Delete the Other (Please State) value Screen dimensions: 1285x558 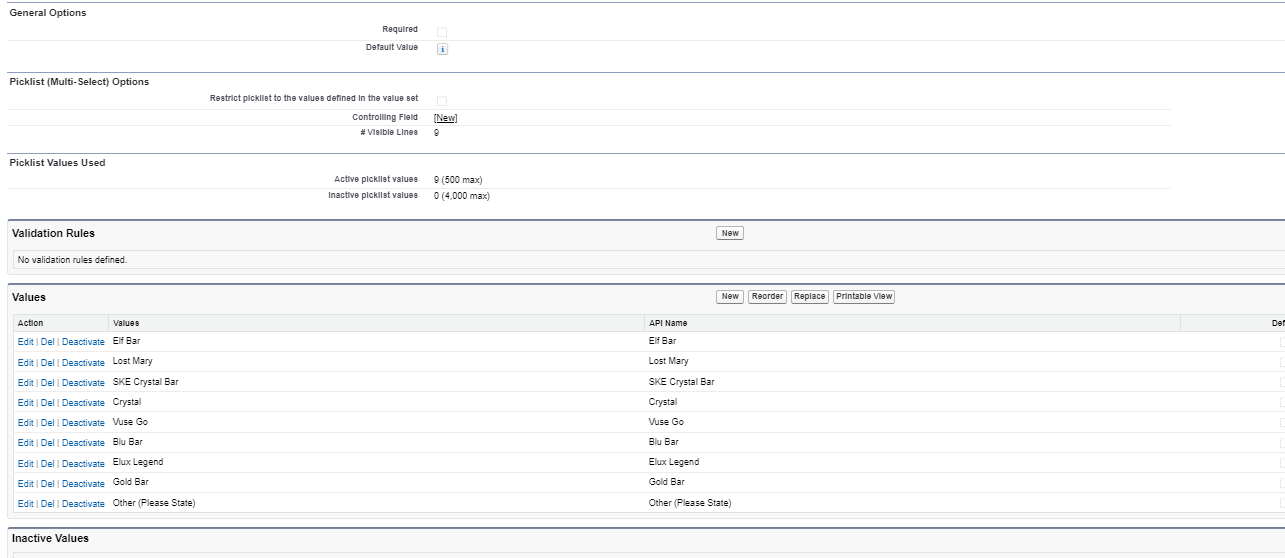(48, 504)
